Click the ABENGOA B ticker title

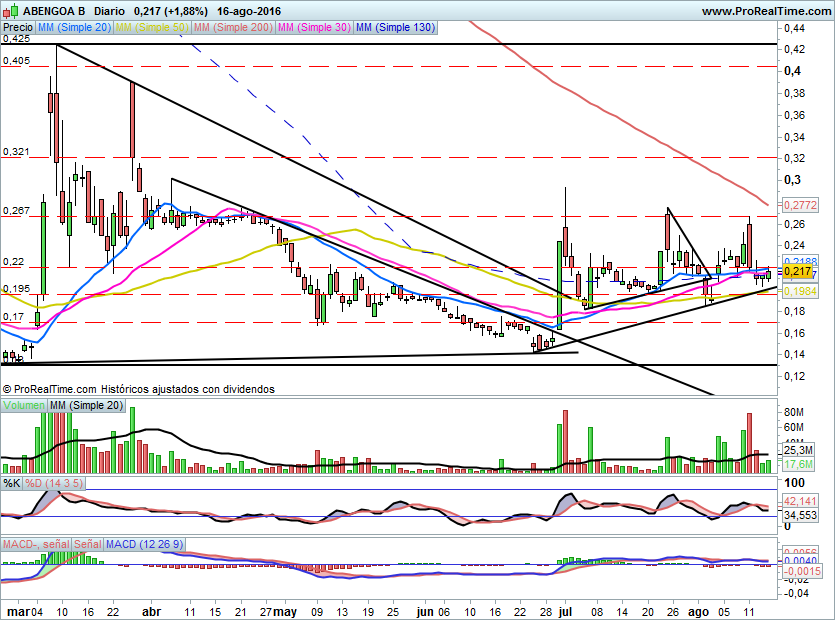click(54, 11)
